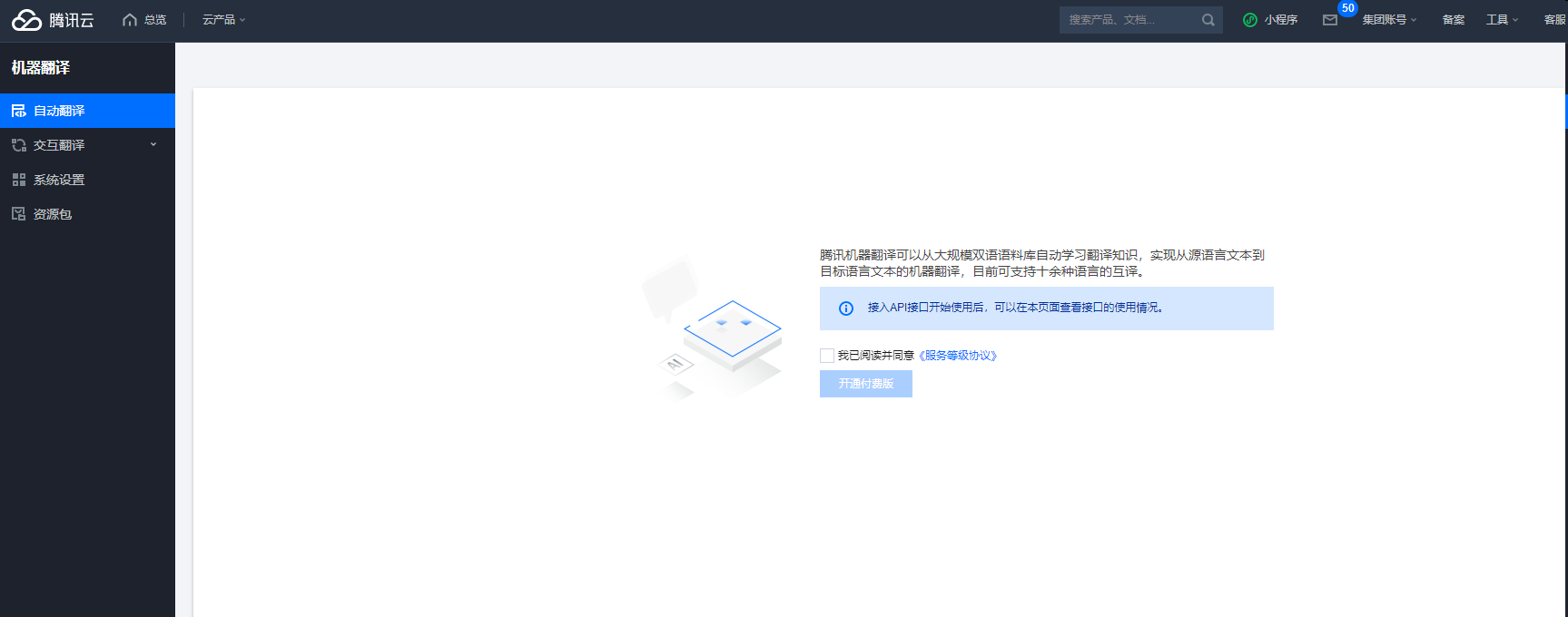The width and height of the screenshot is (1568, 617).
Task: Open the 云产品 dropdown menu
Action: click(x=223, y=20)
